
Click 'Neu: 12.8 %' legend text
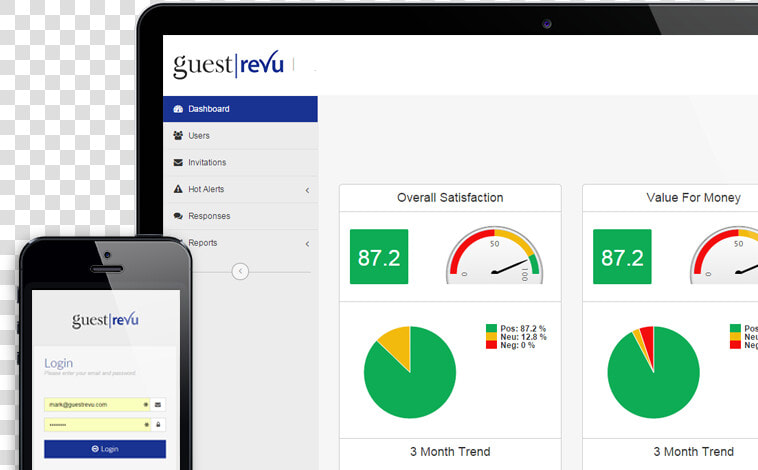click(524, 337)
